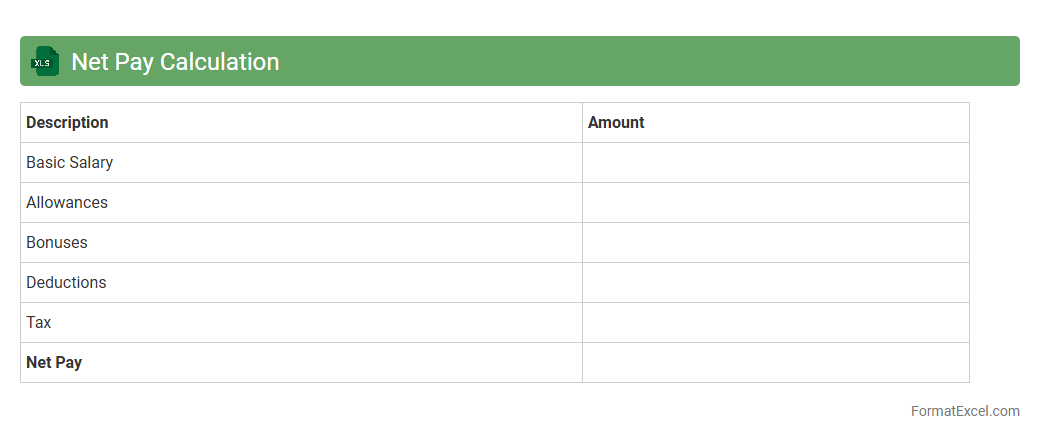Click the Bonuses amount field
Viewport: 1040px width, 440px height.
tap(775, 243)
